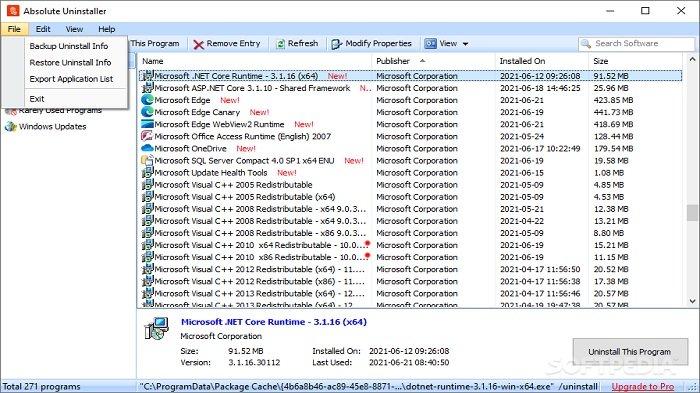
Task: Click the Microsoft OneDrive cloud icon
Action: click(147, 148)
